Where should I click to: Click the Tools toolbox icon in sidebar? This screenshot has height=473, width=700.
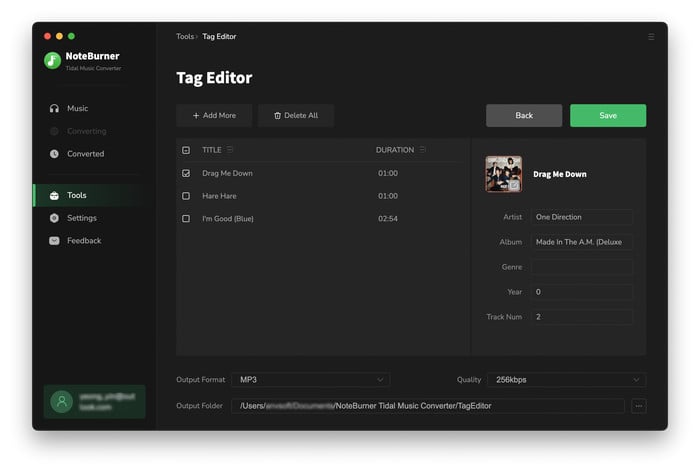coord(54,195)
